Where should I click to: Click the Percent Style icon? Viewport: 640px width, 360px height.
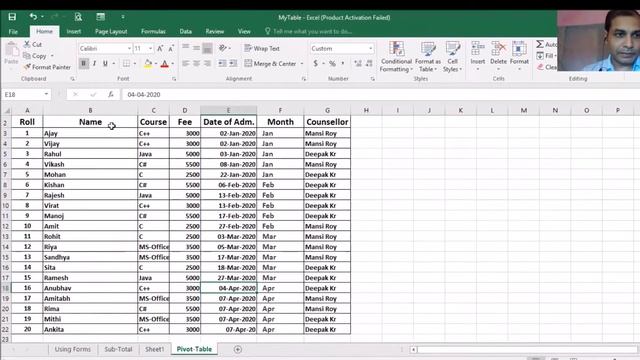(x=332, y=63)
